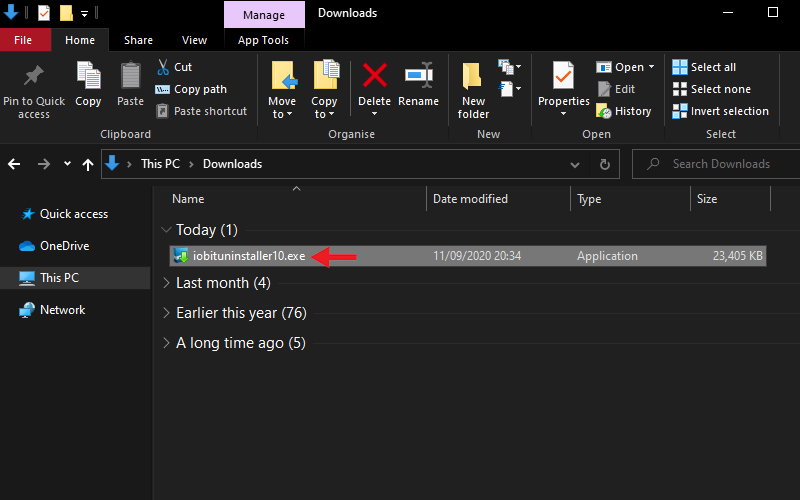This screenshot has width=800, height=500.
Task: Click the blue Downloads icon in address bar
Action: point(112,163)
